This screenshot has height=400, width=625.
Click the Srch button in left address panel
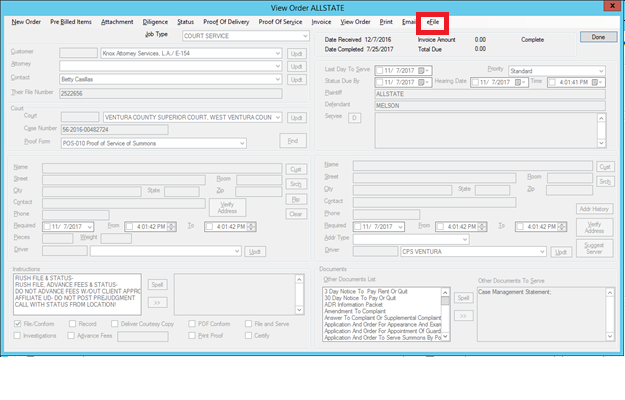pyautogui.click(x=296, y=184)
